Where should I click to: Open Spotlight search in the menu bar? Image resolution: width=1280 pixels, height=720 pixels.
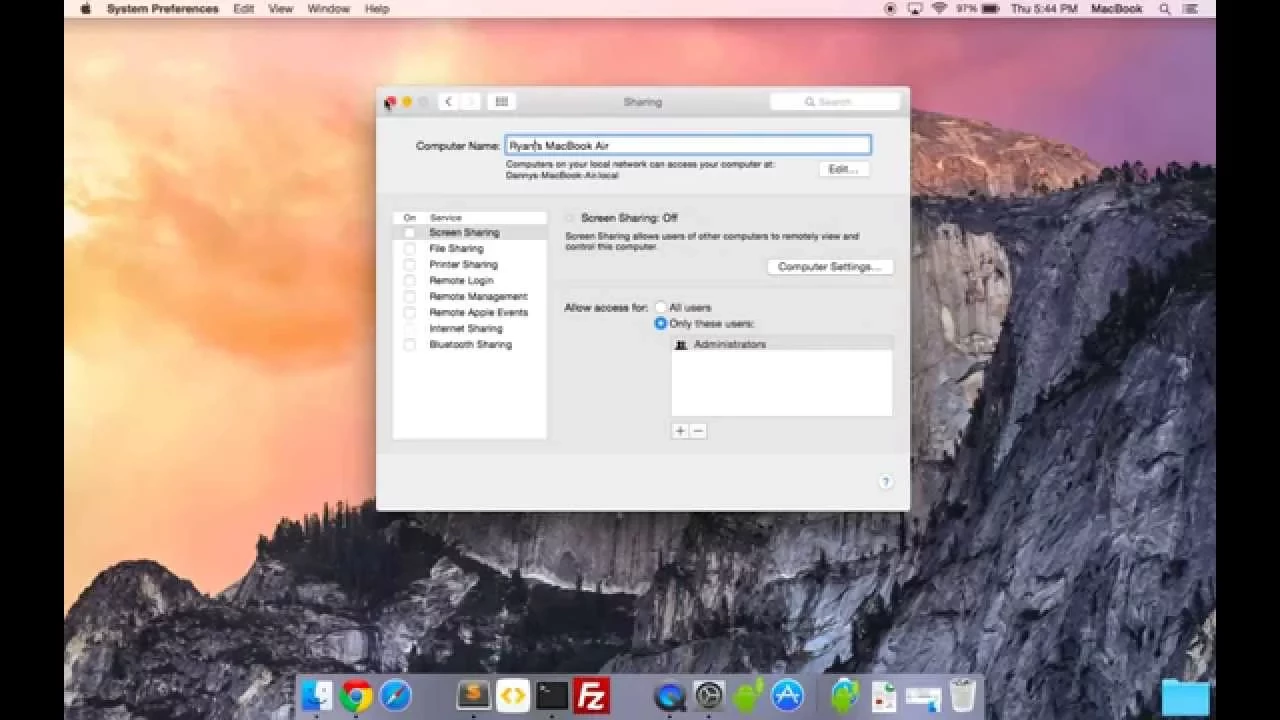[x=1165, y=9]
